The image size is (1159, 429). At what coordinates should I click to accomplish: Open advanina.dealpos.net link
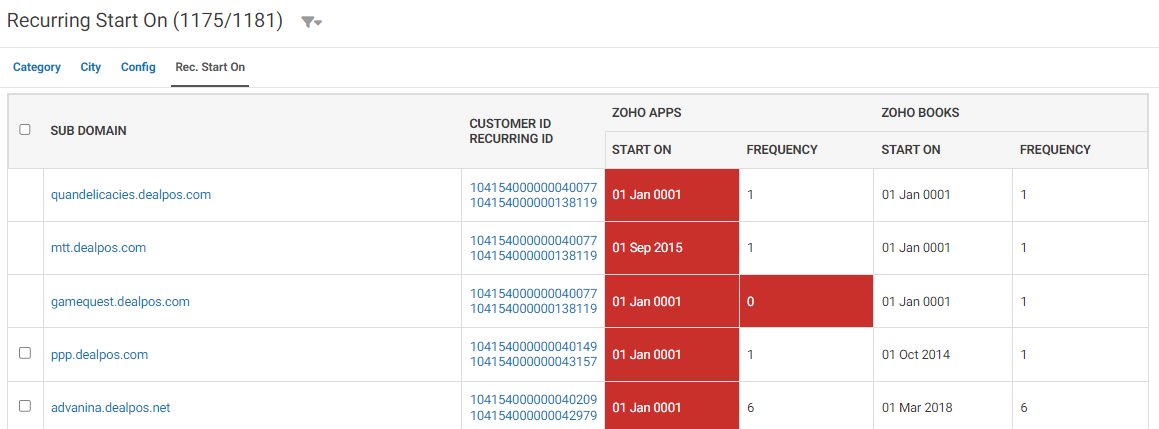tap(111, 408)
